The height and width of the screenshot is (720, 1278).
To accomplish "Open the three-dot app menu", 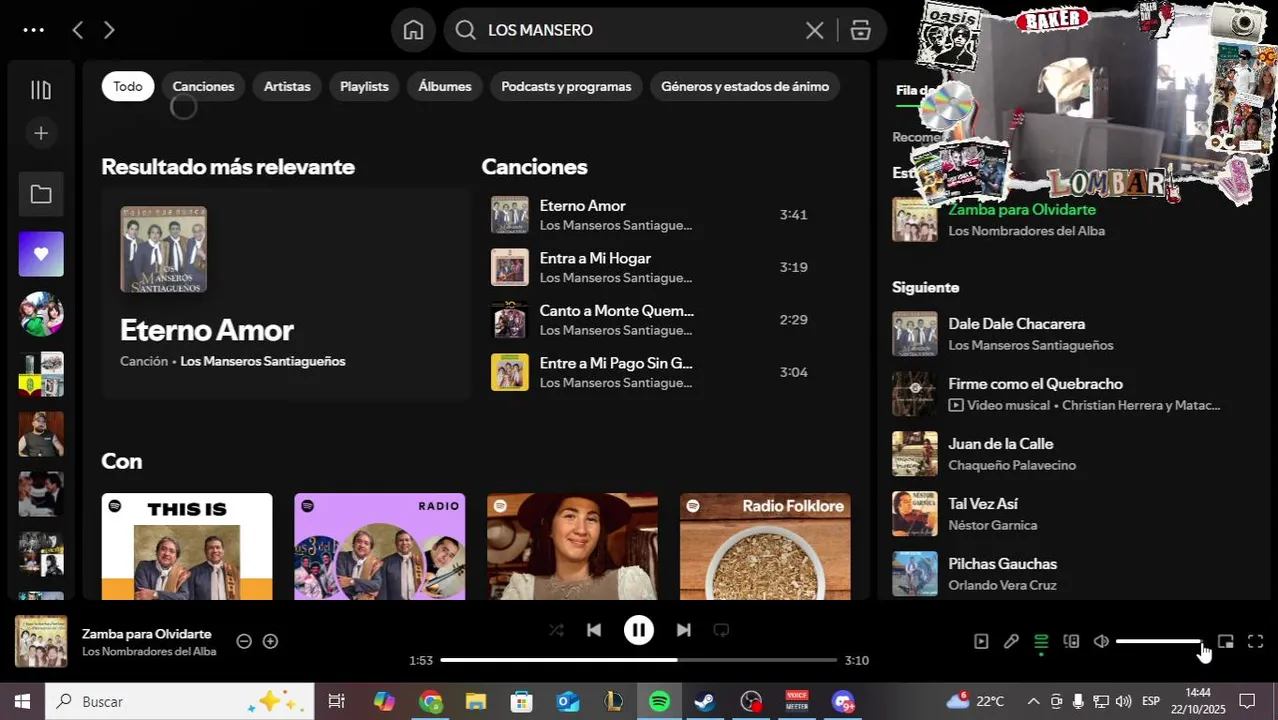I will [33, 30].
